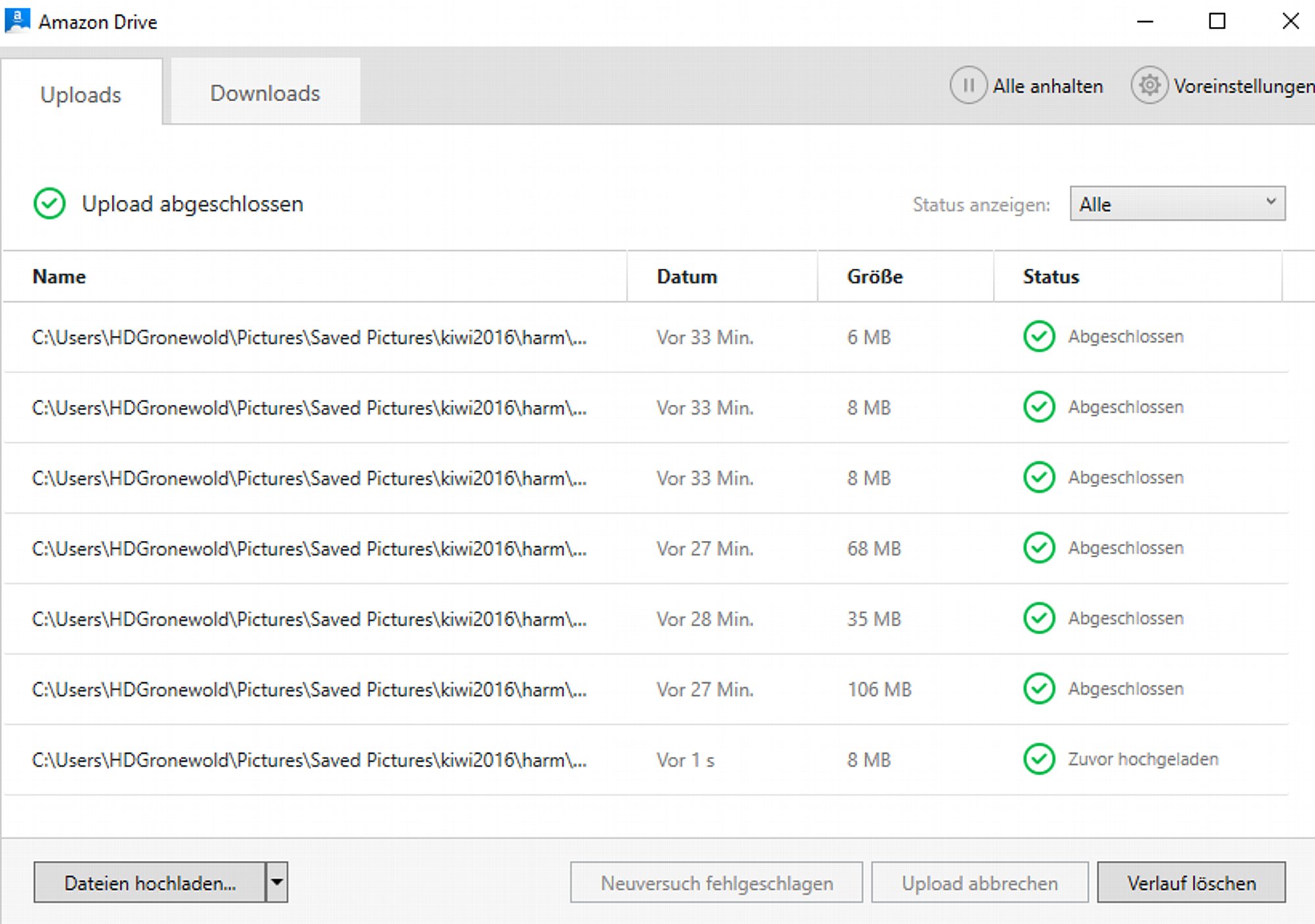Select the file path in the Vor 1 s row
The height and width of the screenshot is (924, 1315).
pyautogui.click(x=309, y=760)
